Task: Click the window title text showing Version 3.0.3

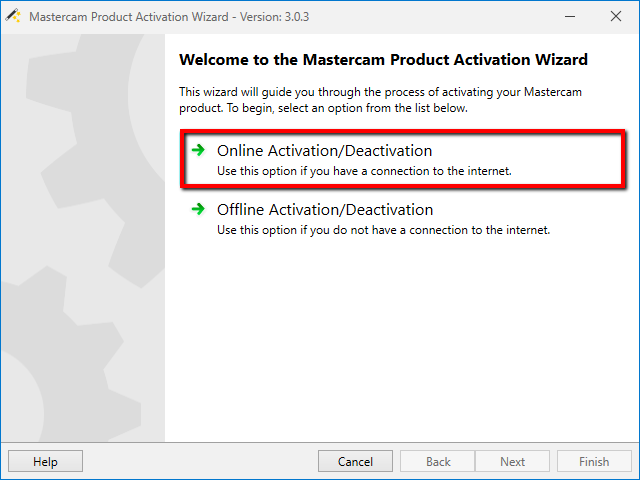Action: (x=169, y=17)
